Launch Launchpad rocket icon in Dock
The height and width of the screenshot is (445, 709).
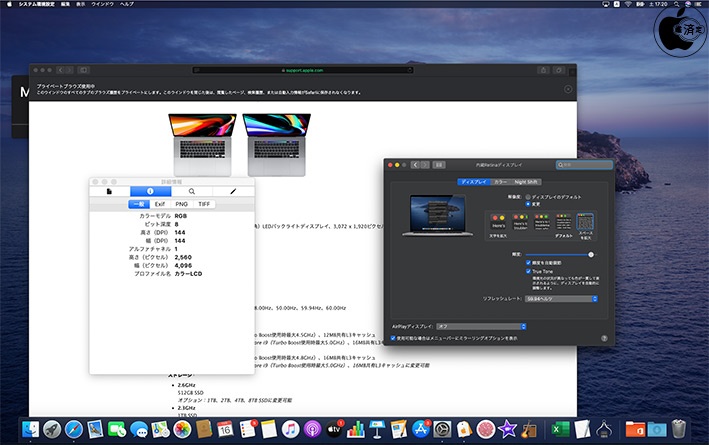[x=52, y=429]
